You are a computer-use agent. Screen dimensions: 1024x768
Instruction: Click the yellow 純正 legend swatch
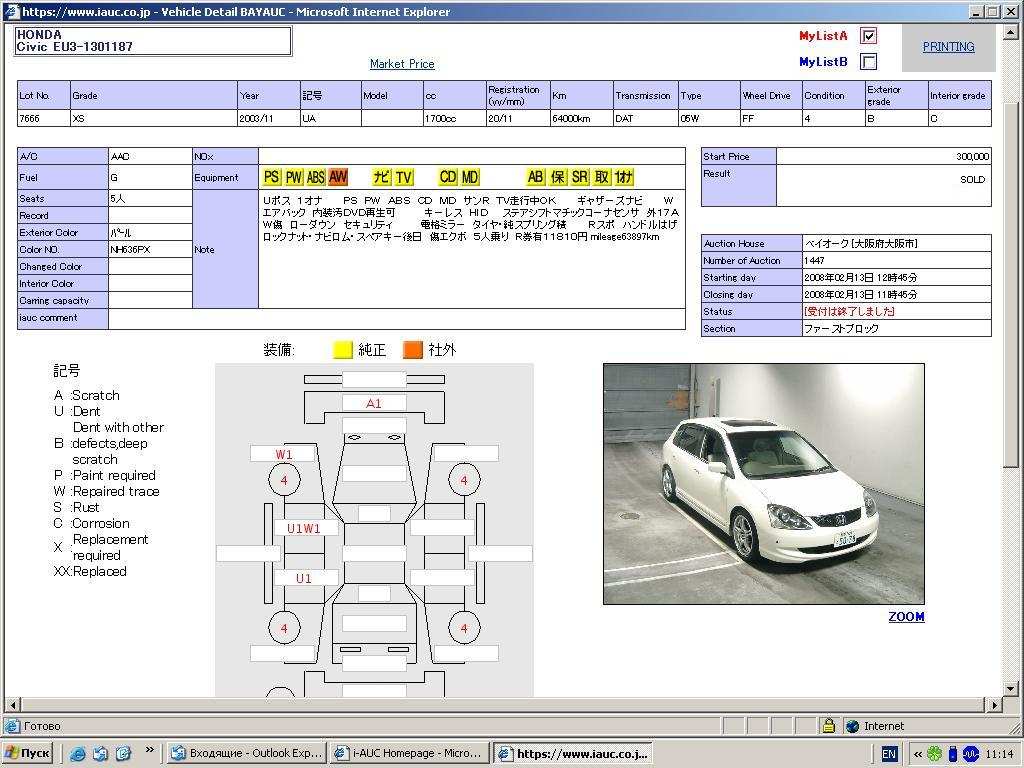343,350
